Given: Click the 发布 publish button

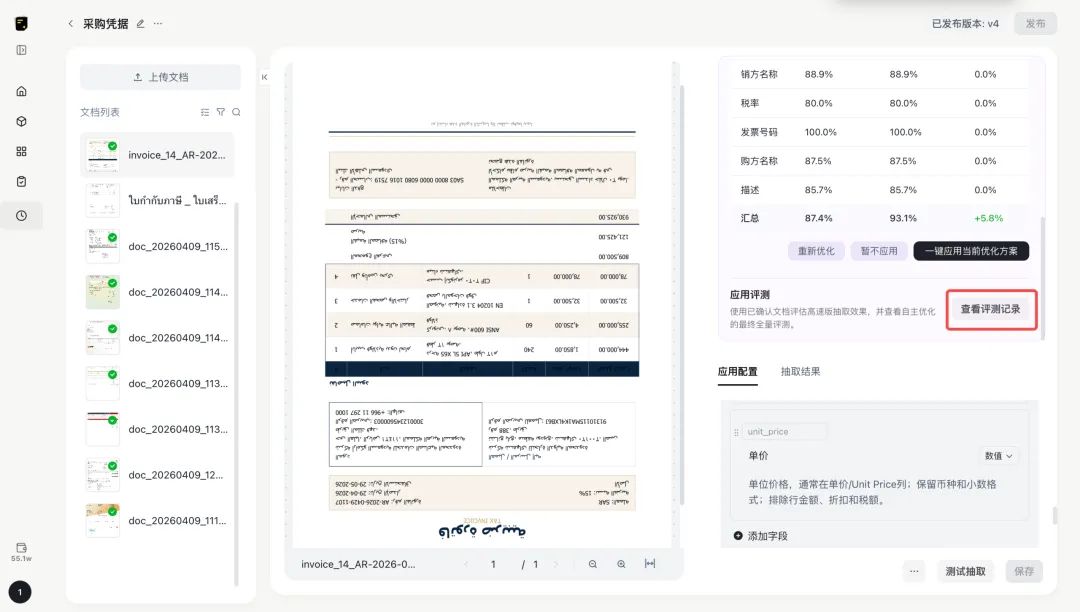Looking at the screenshot, I should [x=1035, y=23].
